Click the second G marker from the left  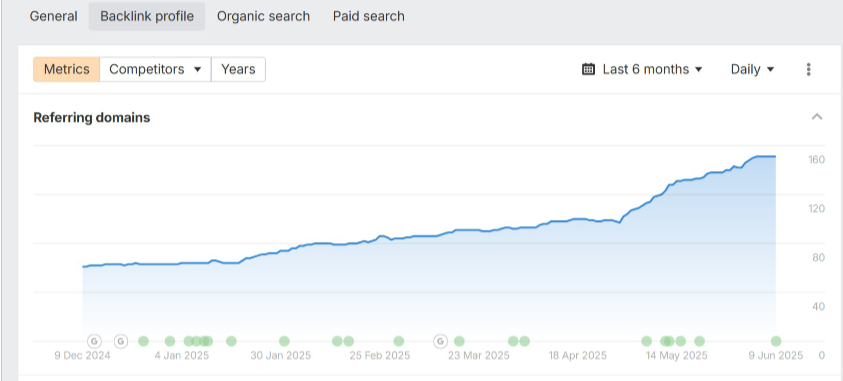[122, 341]
